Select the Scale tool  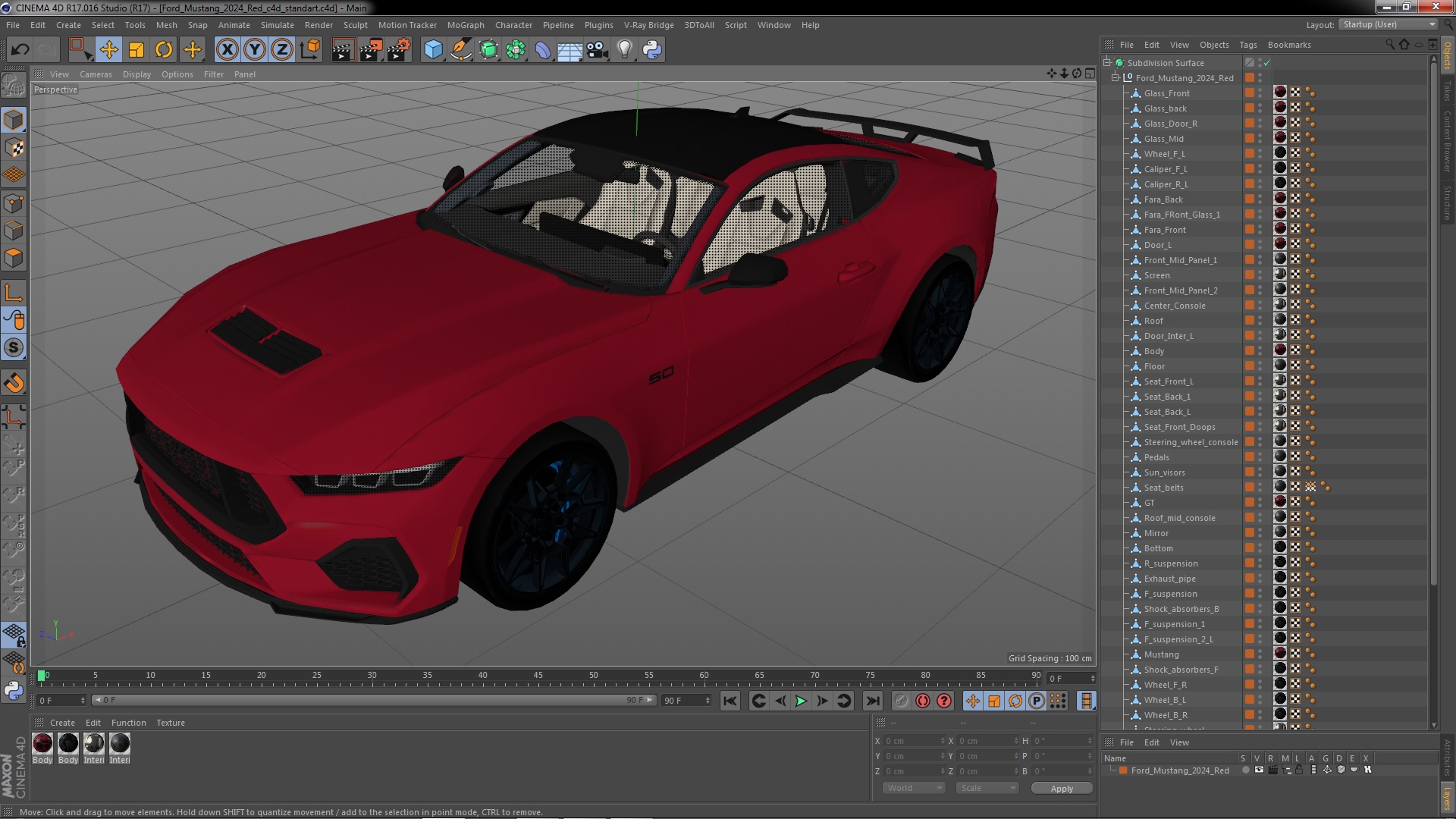point(136,50)
